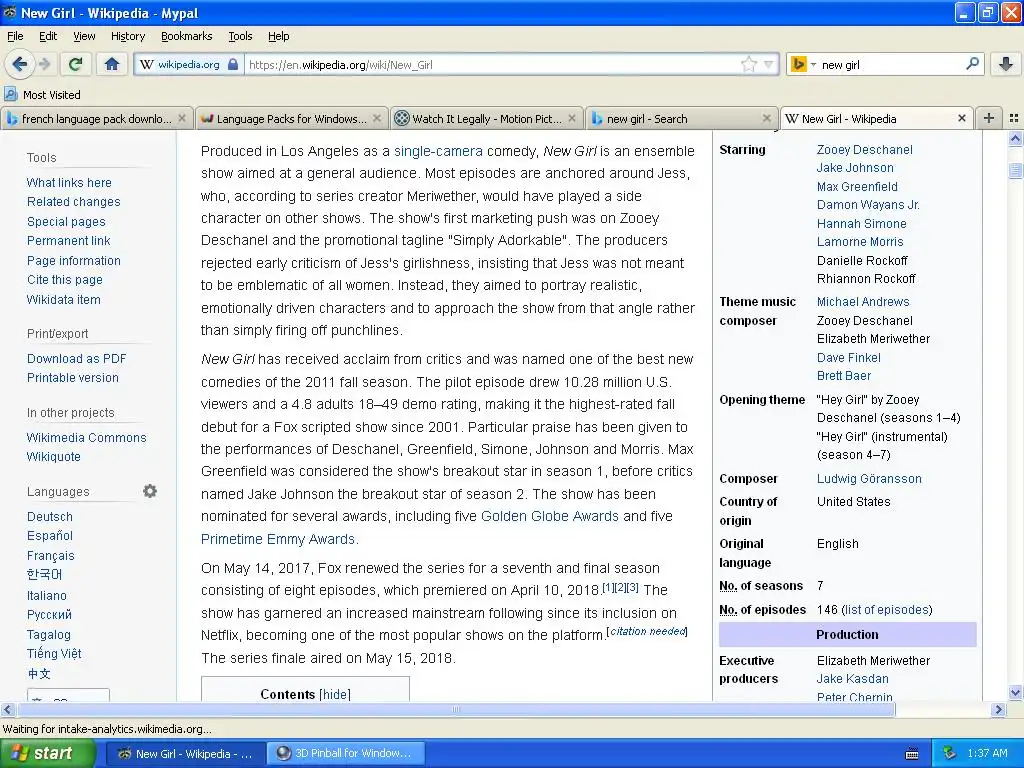The width and height of the screenshot is (1024, 768).
Task: Reload the page with the refresh icon
Action: point(75,64)
